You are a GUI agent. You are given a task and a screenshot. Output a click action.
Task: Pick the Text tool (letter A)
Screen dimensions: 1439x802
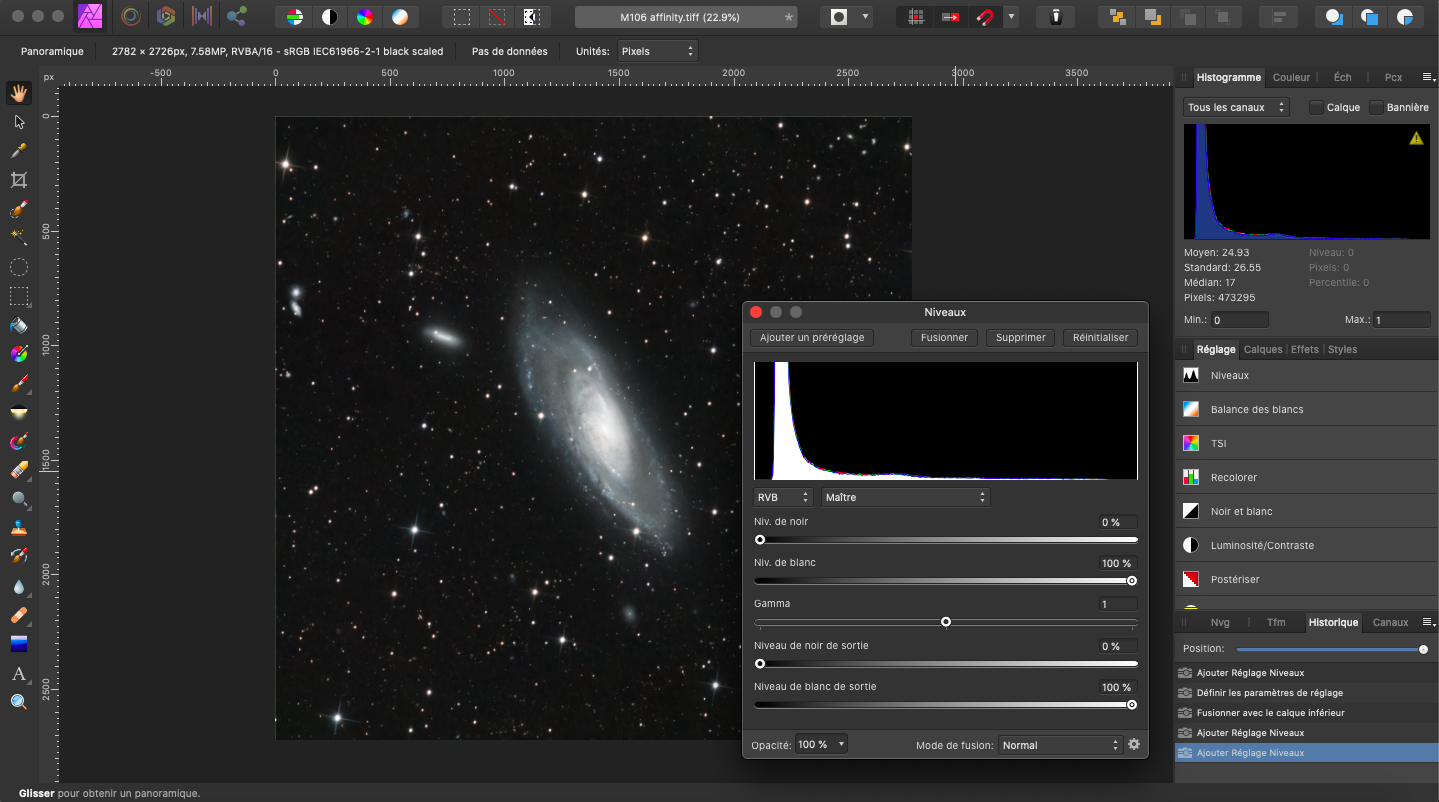(x=18, y=674)
